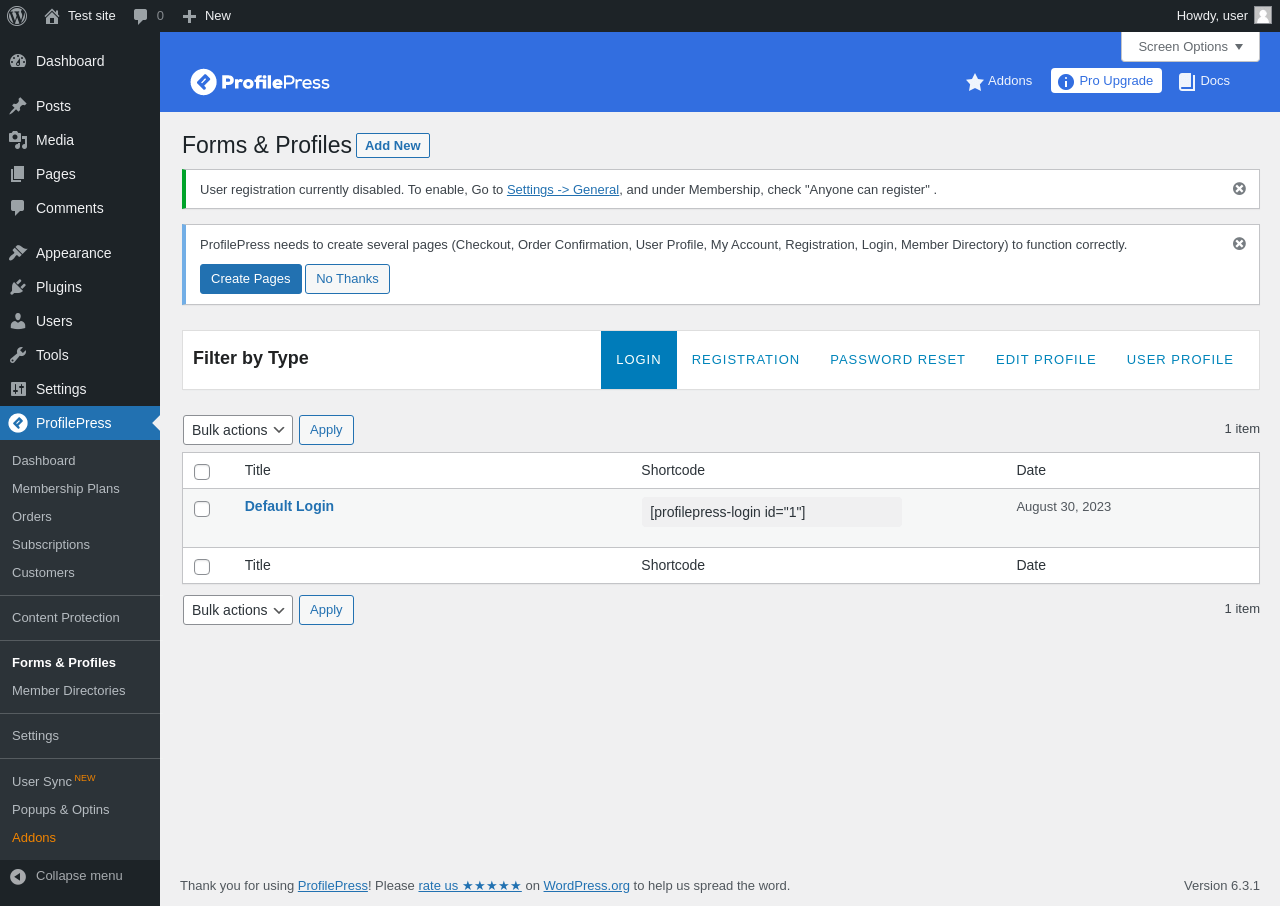
Task: Open the WordPress.org footer link
Action: 587,886
